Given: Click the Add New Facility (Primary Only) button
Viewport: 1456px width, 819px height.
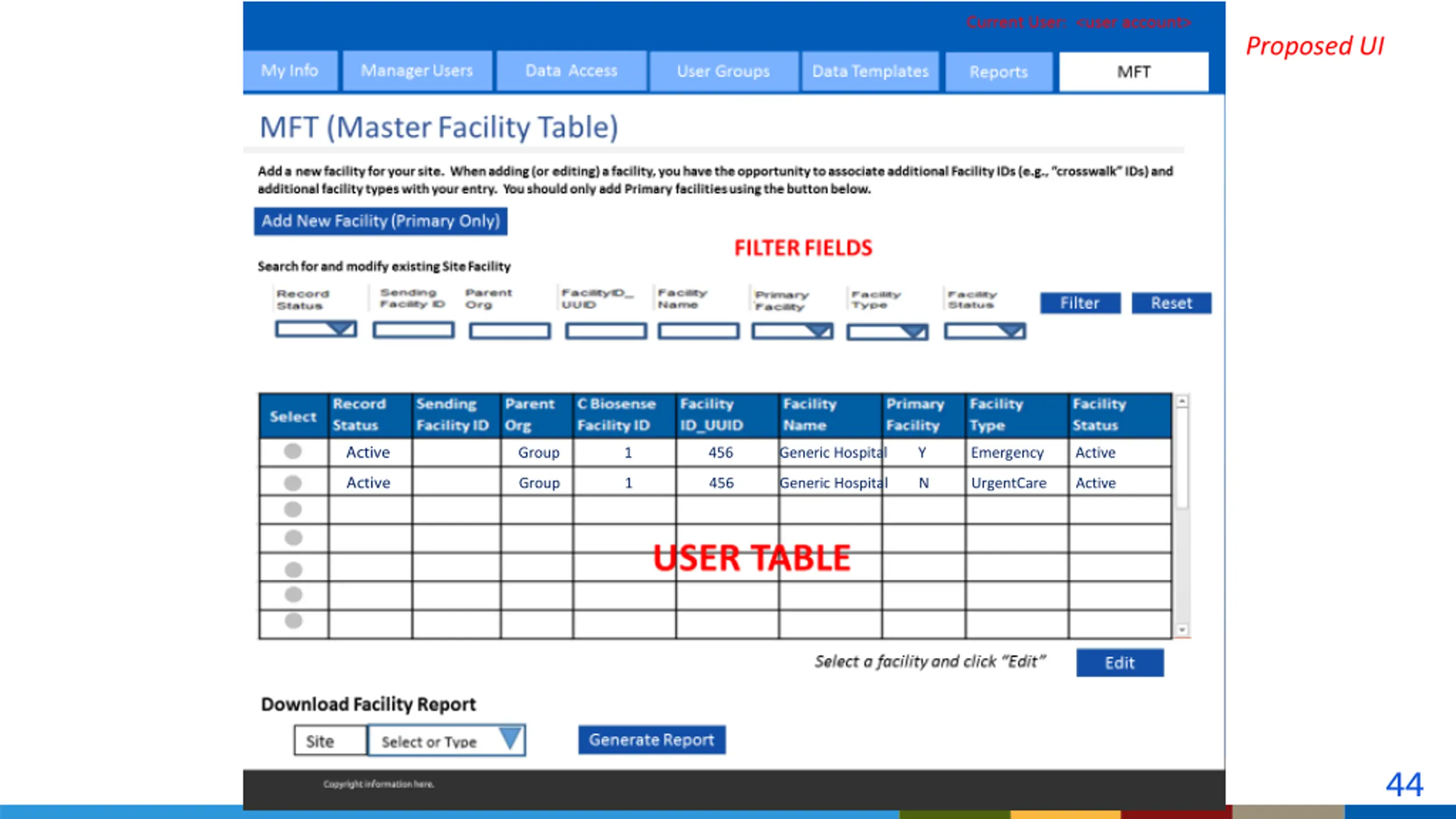Looking at the screenshot, I should (x=380, y=221).
